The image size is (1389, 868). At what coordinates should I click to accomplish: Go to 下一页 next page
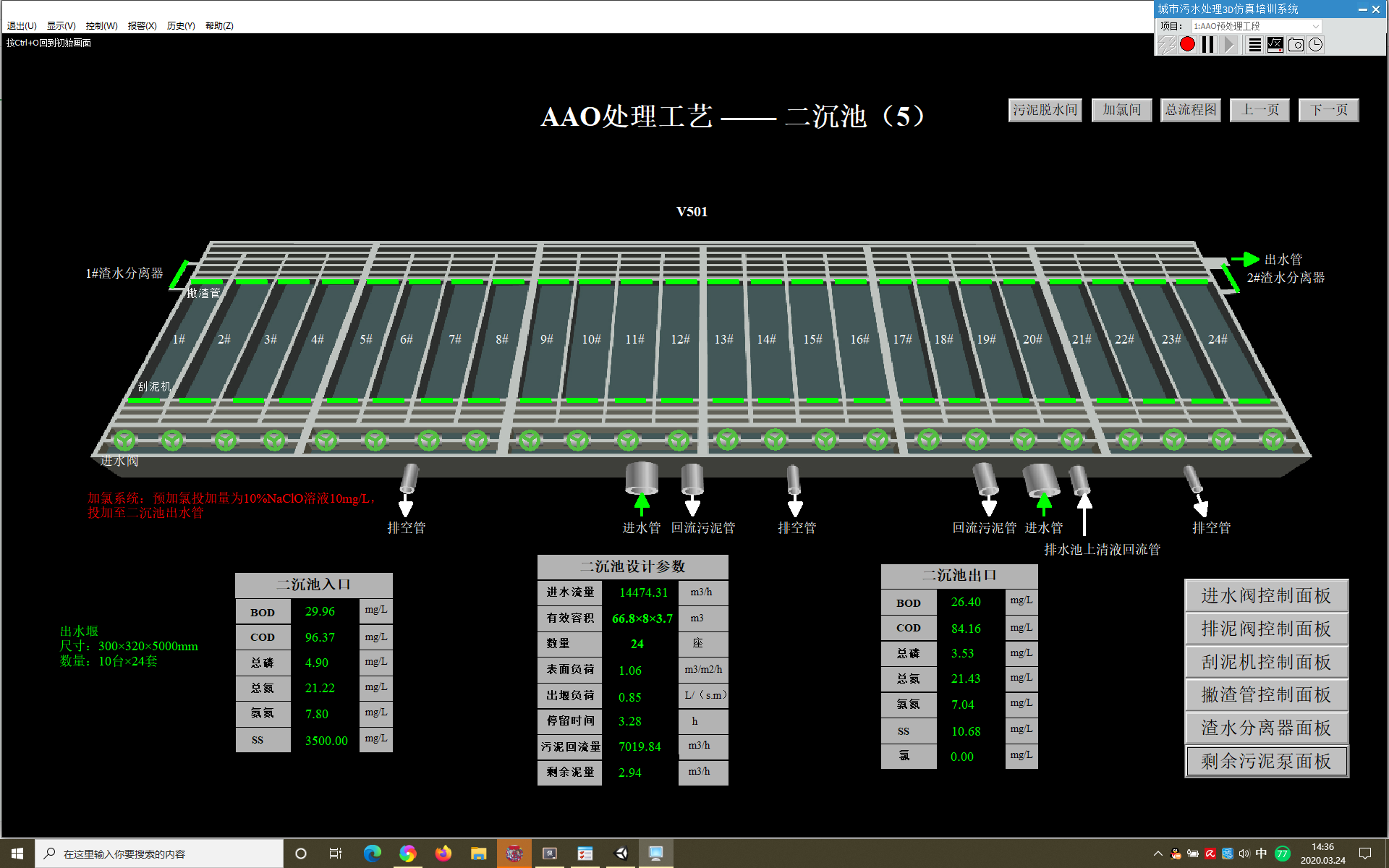(x=1328, y=110)
